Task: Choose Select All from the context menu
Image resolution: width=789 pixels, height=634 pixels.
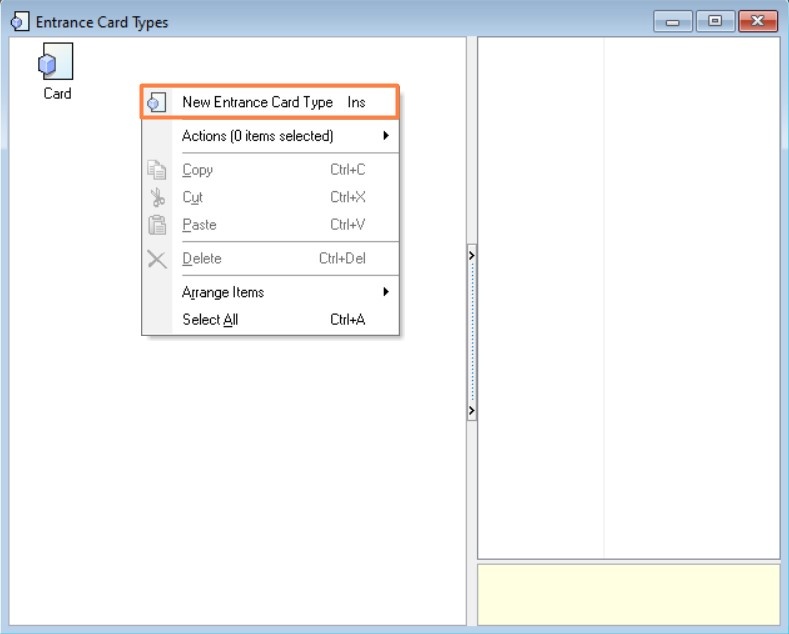Action: click(210, 320)
